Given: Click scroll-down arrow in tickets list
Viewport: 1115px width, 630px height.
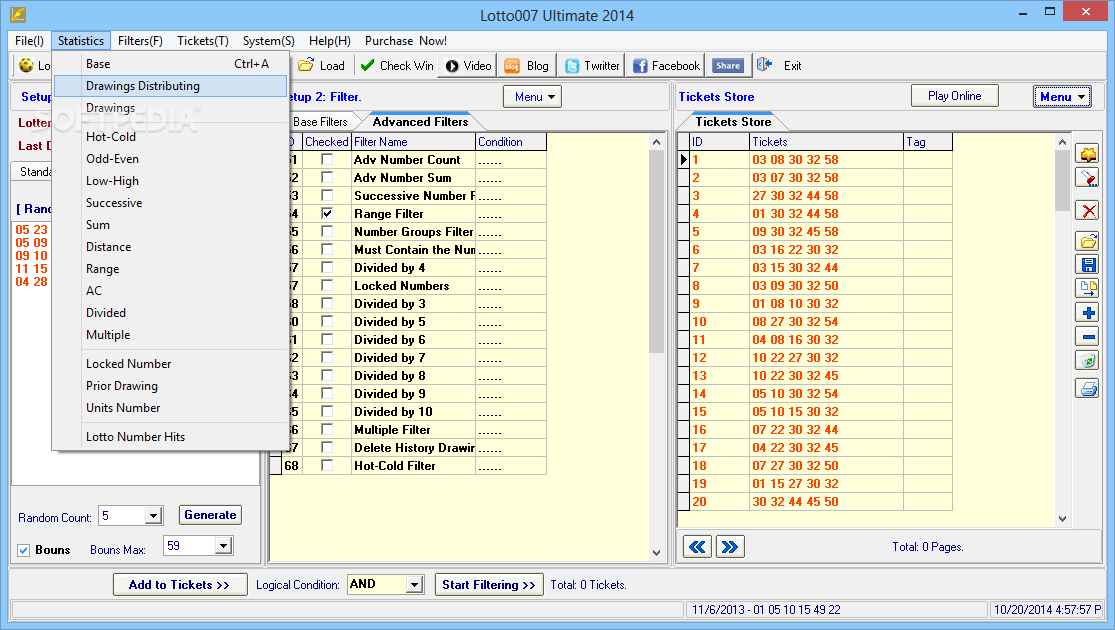Looking at the screenshot, I should 1062,519.
